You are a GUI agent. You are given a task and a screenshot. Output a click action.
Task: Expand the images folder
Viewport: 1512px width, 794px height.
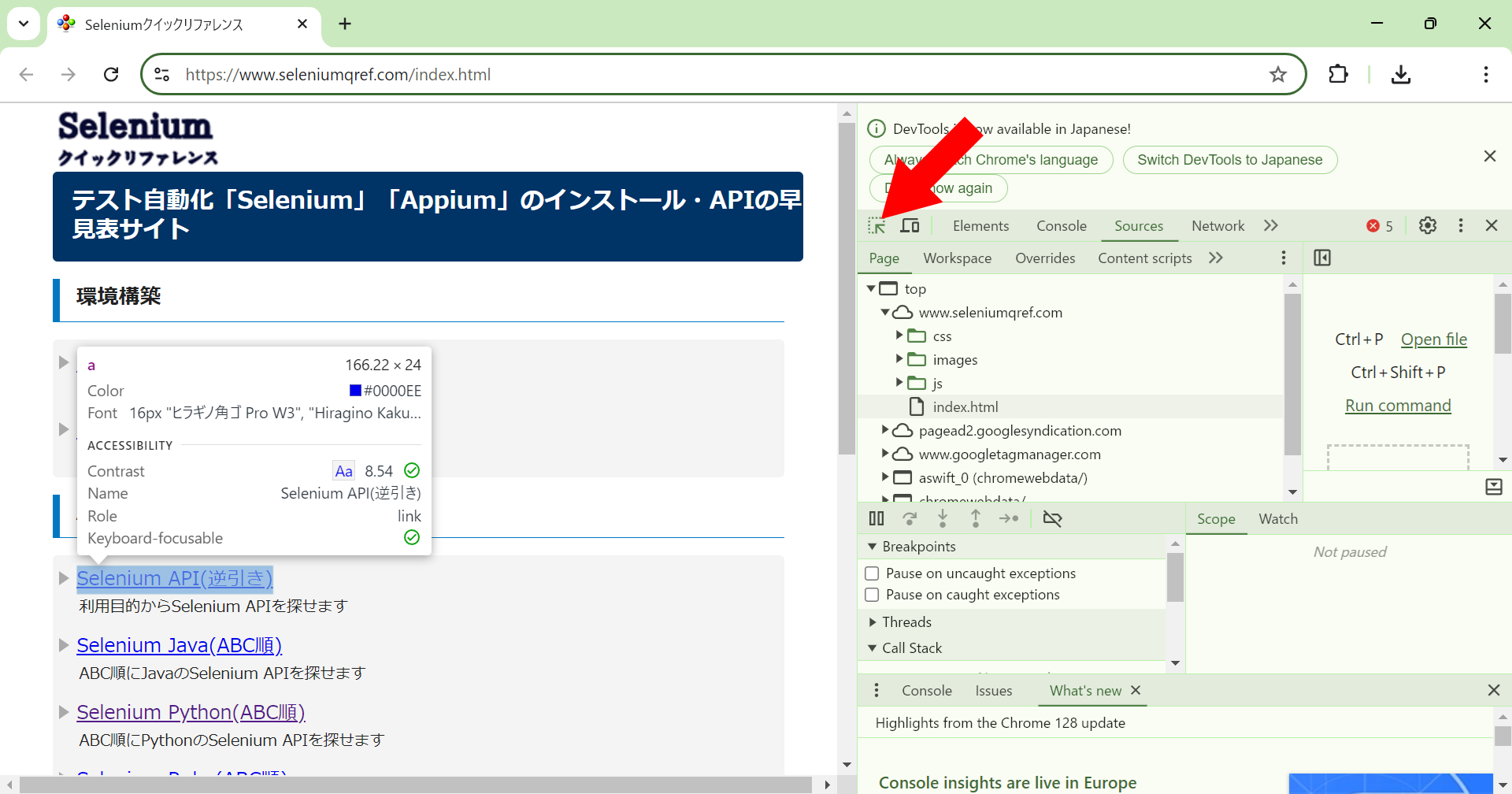[899, 359]
